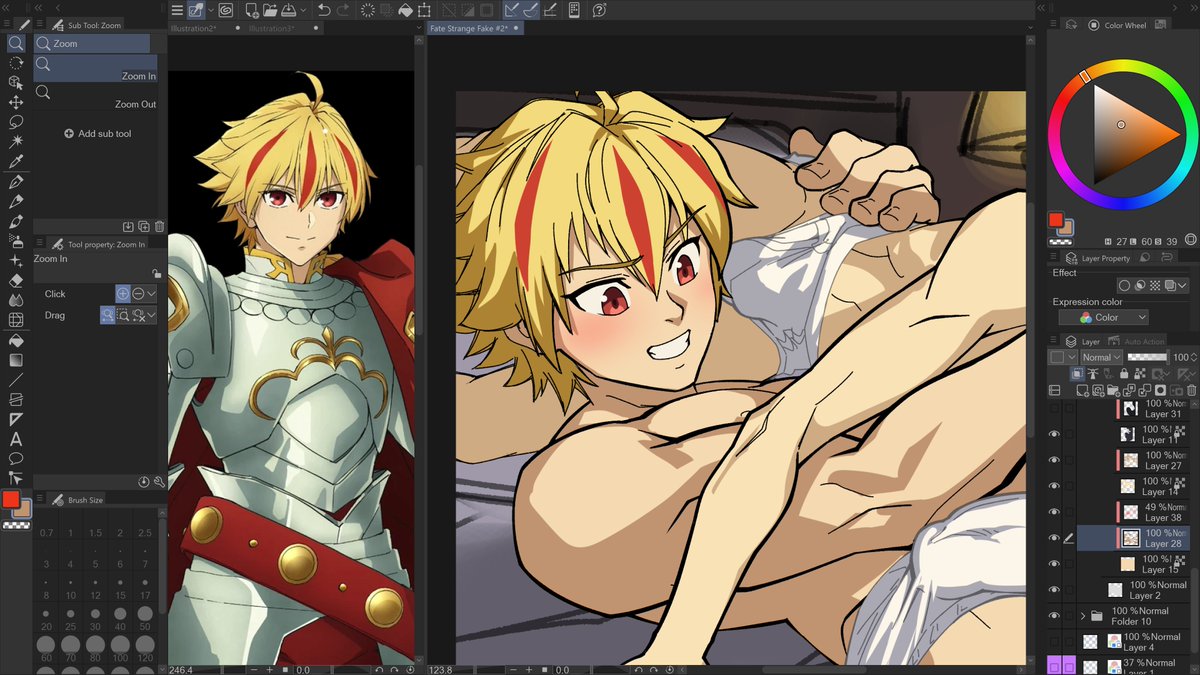Select the Zoom tool in the toolbox
The image size is (1200, 675).
coord(16,43)
